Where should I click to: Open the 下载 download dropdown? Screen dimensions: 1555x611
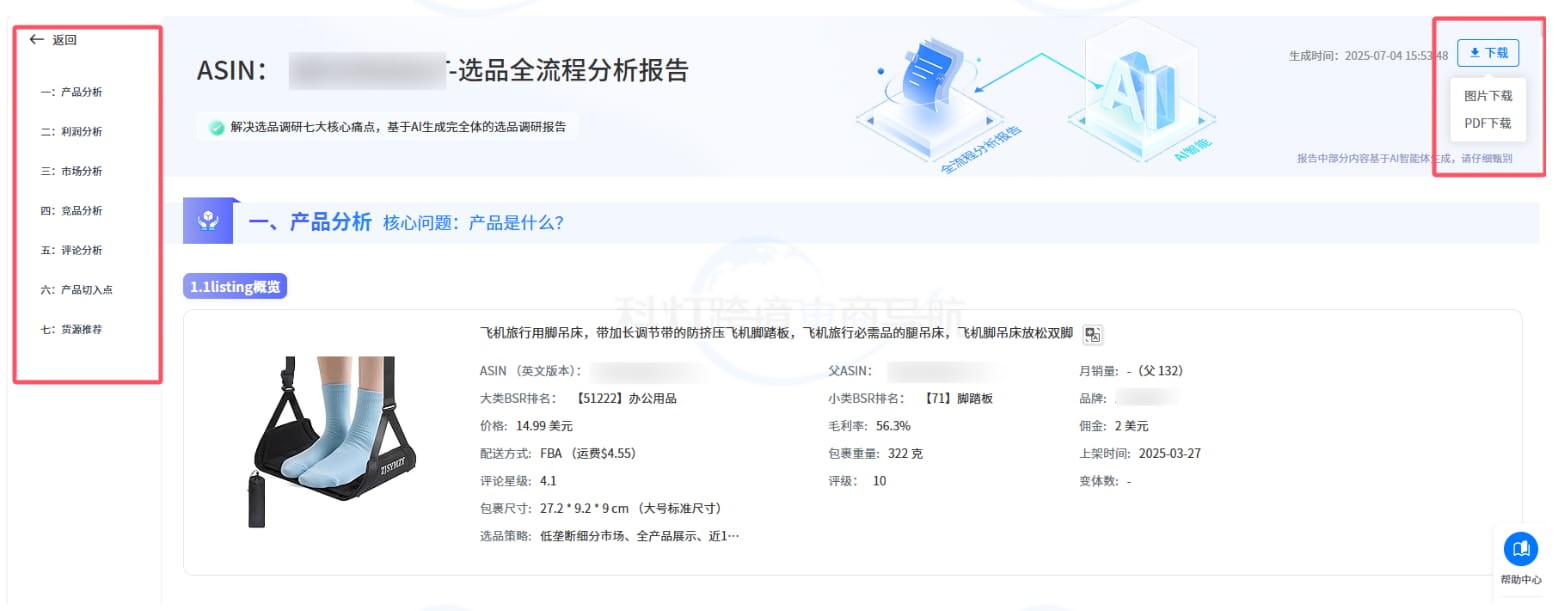coord(1488,52)
